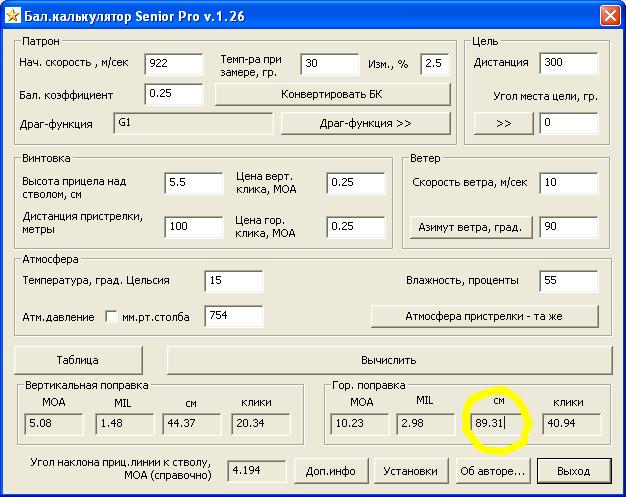
Task: Focus the Скорость ветра input field
Action: pyautogui.click(x=568, y=183)
